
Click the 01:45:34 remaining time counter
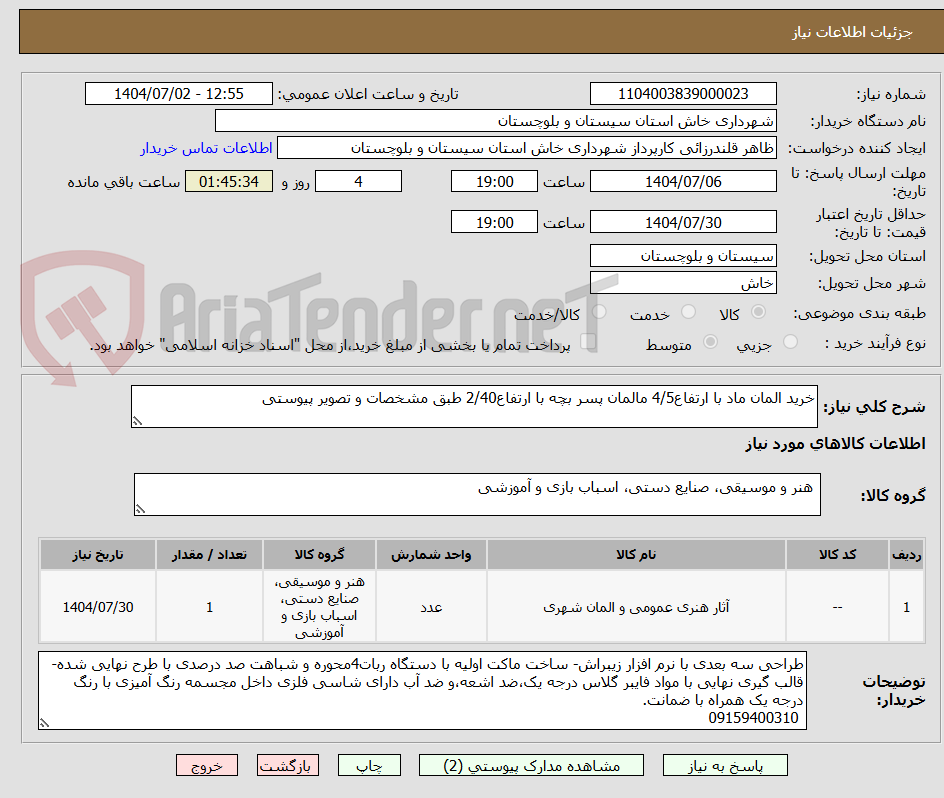tap(228, 181)
